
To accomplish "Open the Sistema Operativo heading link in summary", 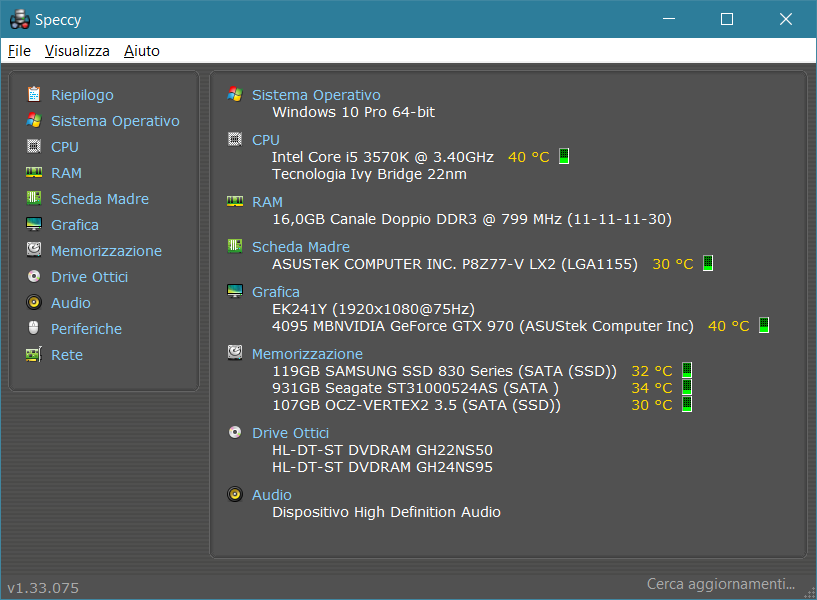I will coord(316,95).
